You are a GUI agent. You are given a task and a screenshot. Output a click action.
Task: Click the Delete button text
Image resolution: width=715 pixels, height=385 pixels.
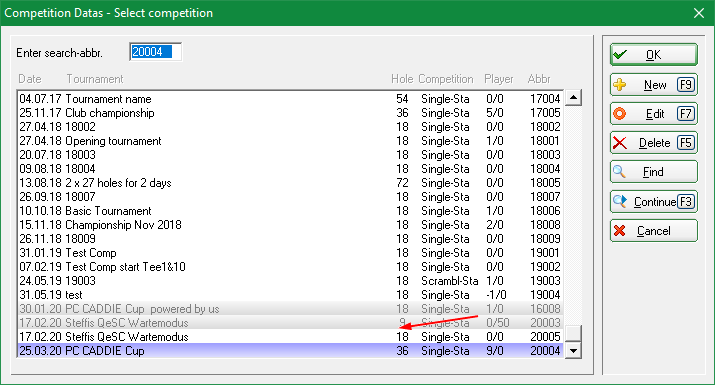click(x=654, y=143)
